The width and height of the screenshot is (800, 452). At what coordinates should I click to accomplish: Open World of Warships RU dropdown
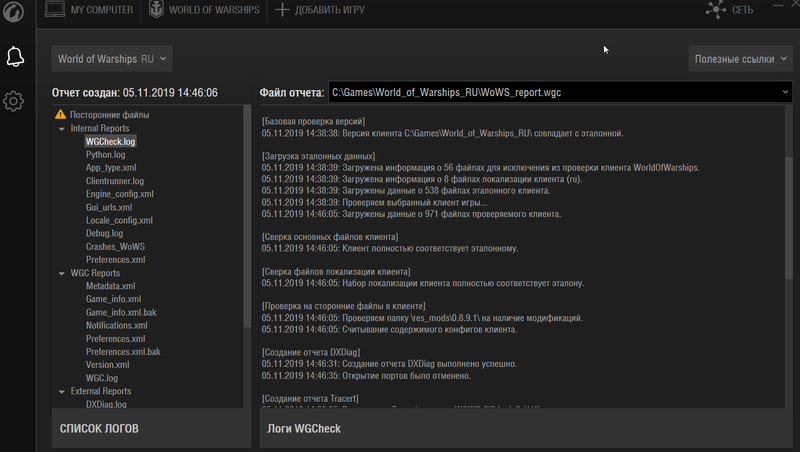[x=112, y=59]
